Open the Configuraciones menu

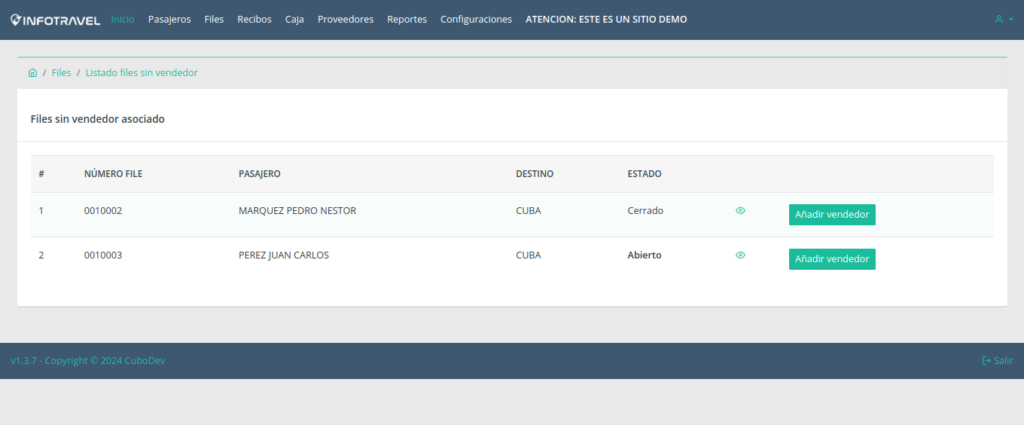(476, 20)
